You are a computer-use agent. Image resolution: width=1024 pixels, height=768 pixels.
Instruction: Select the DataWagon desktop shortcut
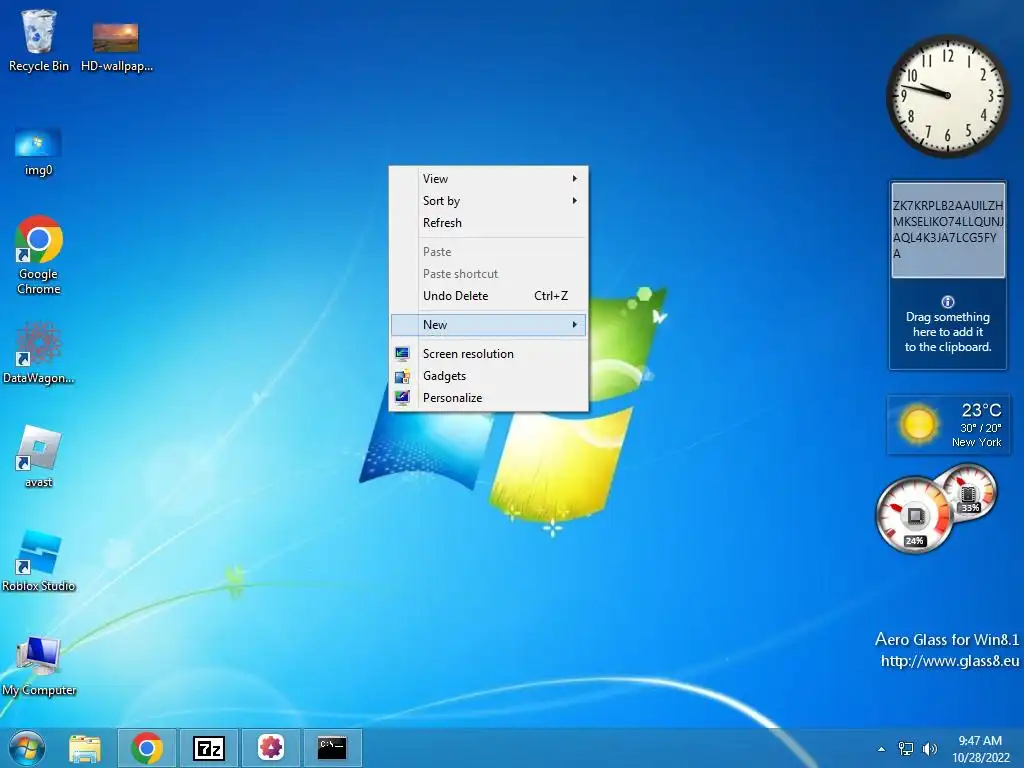[x=39, y=353]
